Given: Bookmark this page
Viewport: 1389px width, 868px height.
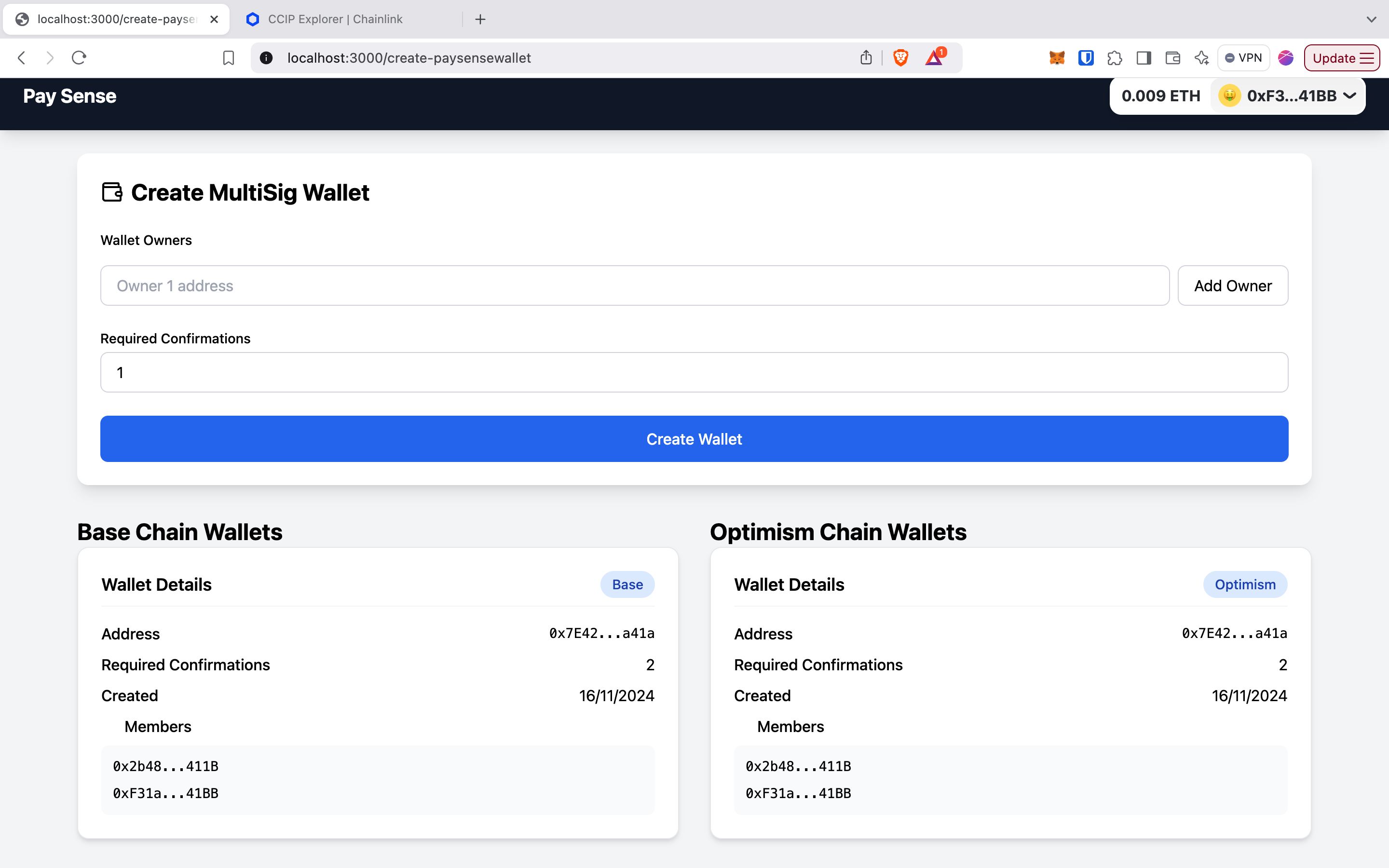Looking at the screenshot, I should 229,58.
